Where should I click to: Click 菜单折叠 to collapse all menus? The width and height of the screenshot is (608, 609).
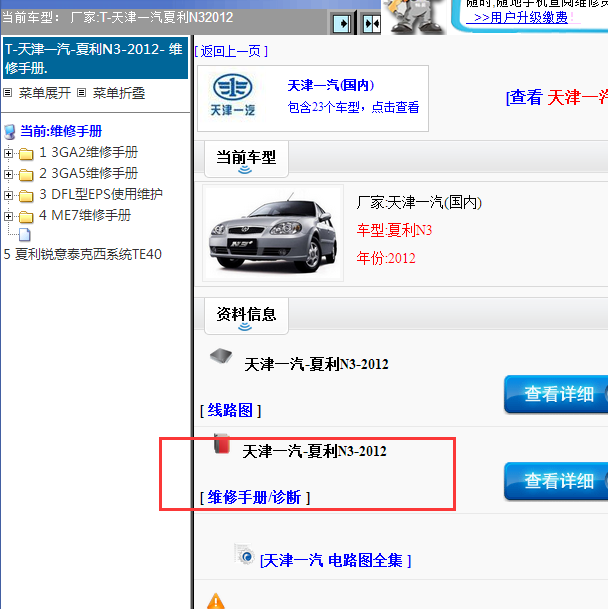(x=119, y=93)
